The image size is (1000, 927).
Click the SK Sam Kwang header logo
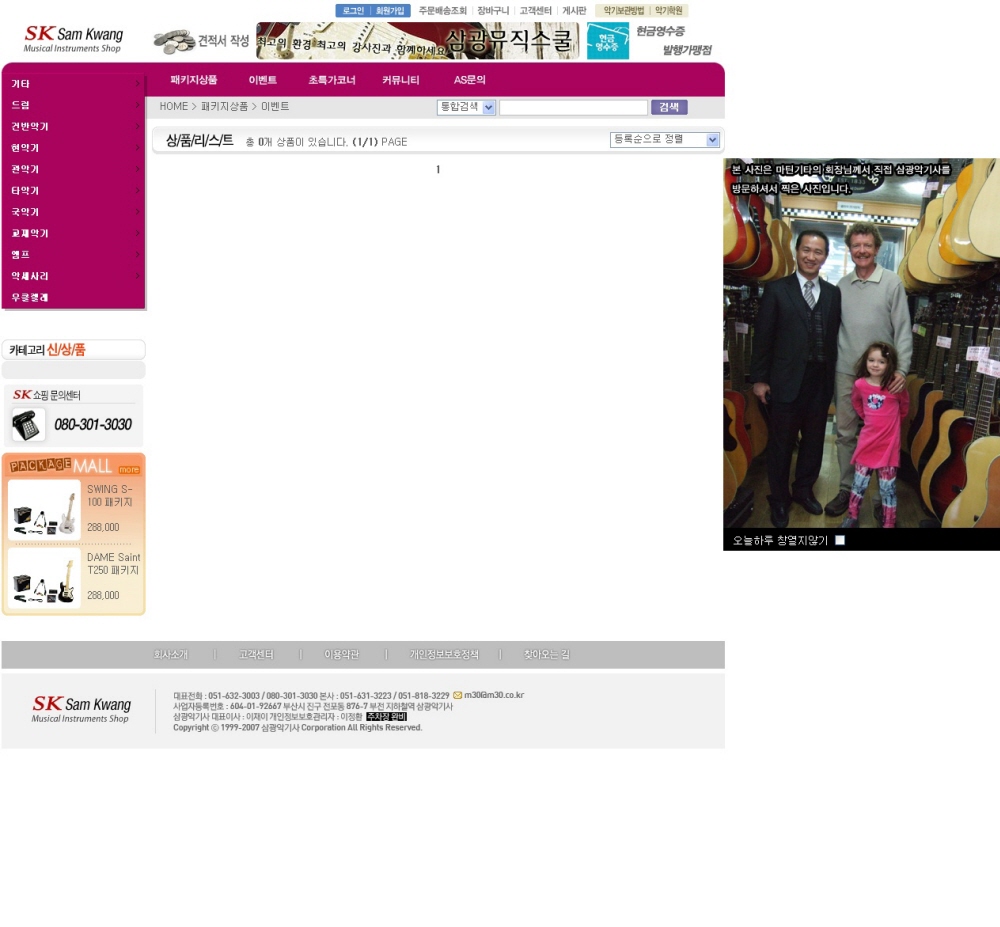[x=72, y=39]
